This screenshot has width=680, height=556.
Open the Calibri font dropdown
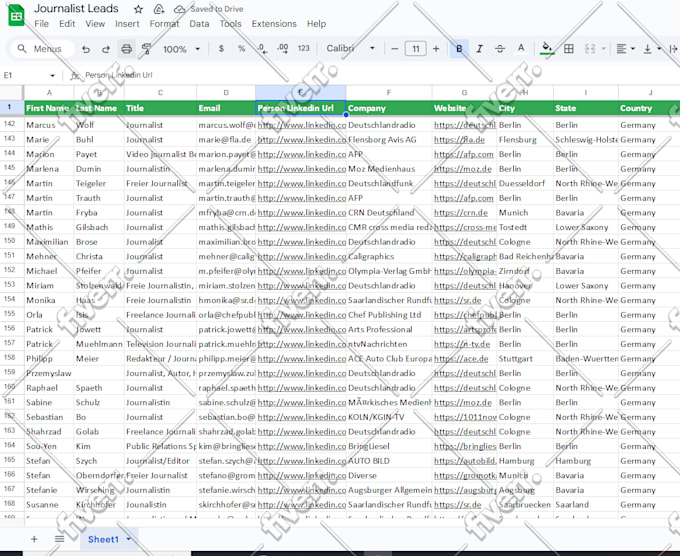(350, 49)
